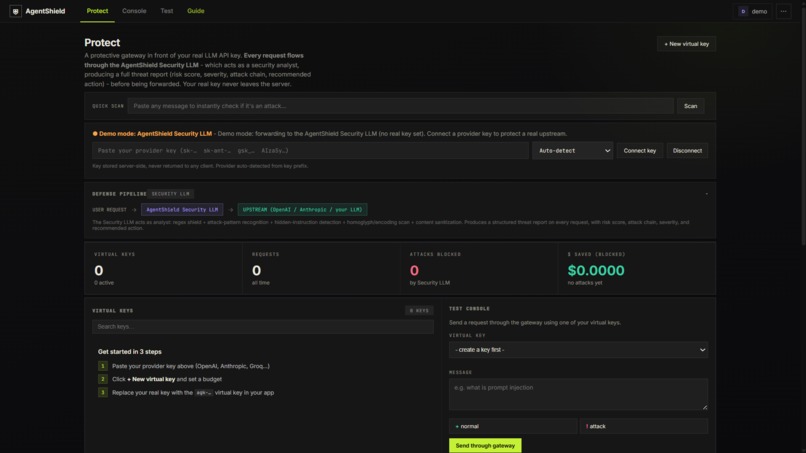Click the step 2 number badge

coord(102,379)
